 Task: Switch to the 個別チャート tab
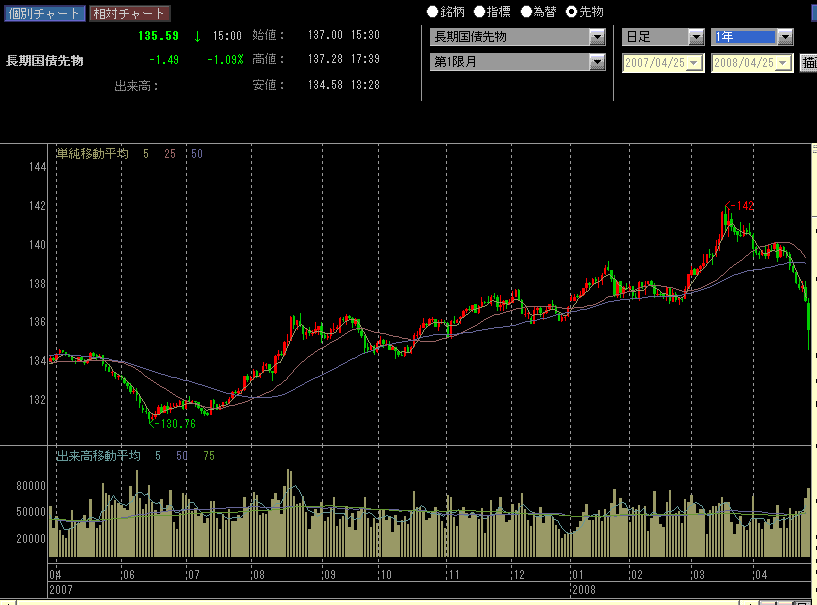[43, 14]
